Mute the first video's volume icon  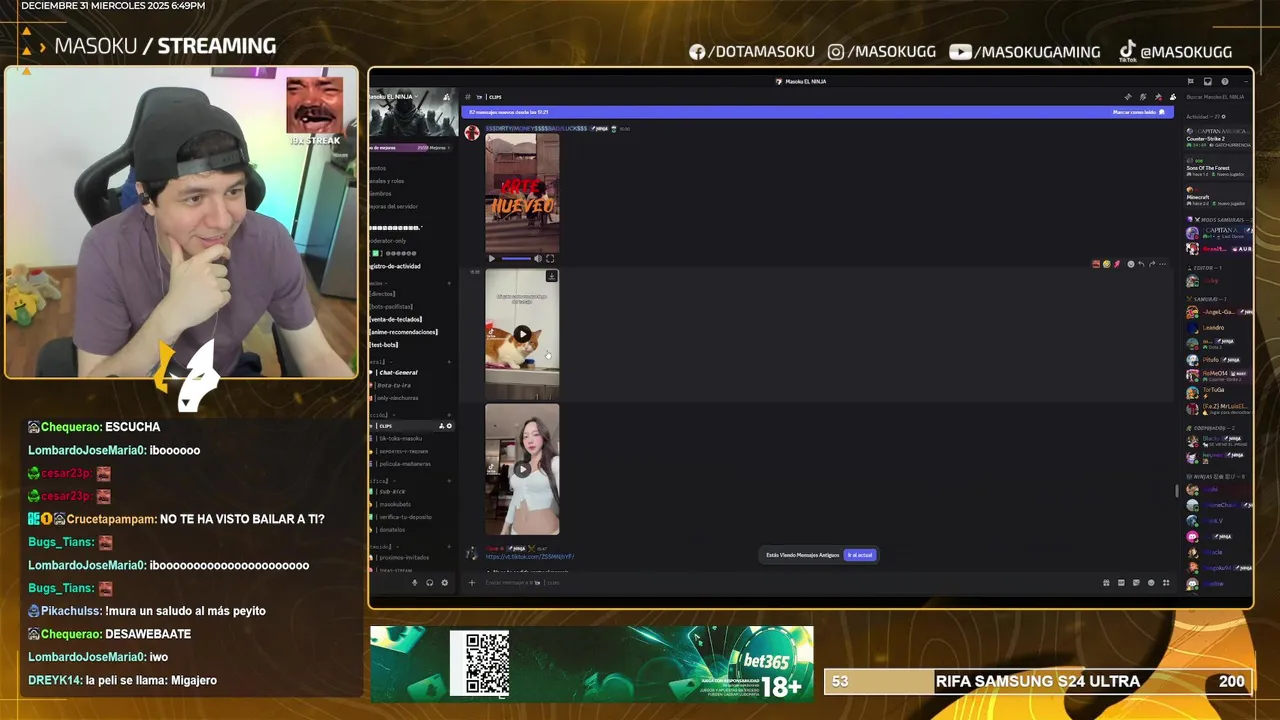(537, 259)
